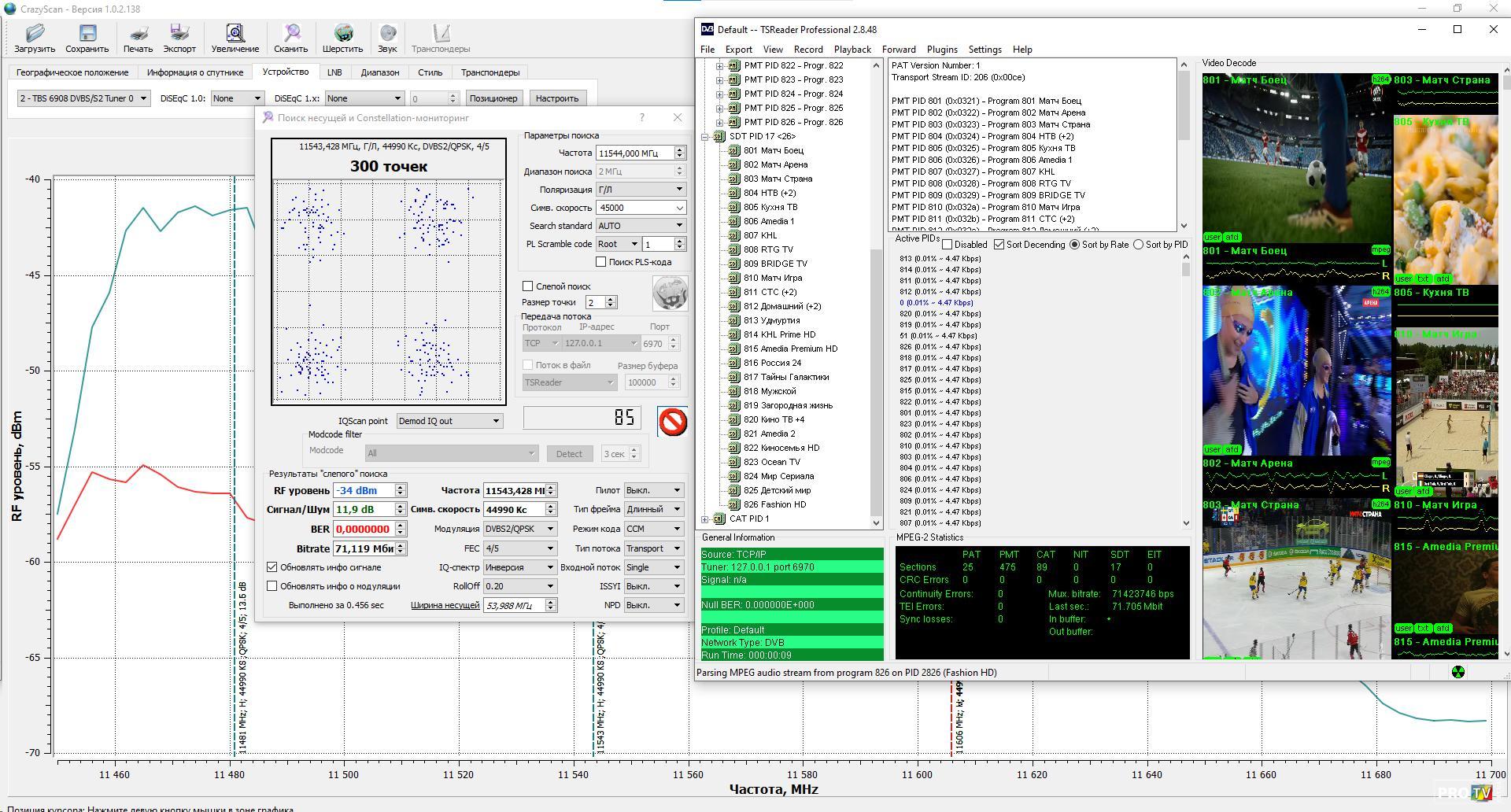This screenshot has height=812, width=1511.
Task: Expand the CAT PID 1 tree node
Action: click(705, 519)
